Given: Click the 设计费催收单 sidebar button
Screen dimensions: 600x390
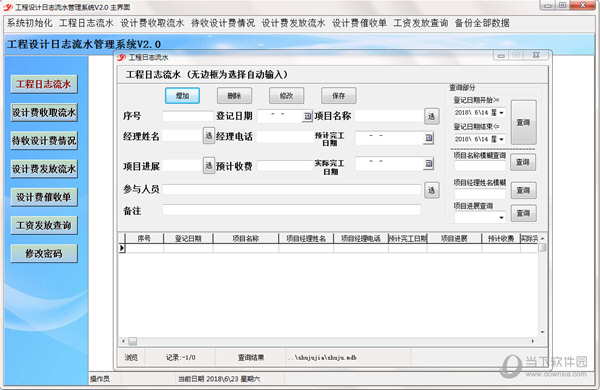Looking at the screenshot, I should (x=44, y=197).
